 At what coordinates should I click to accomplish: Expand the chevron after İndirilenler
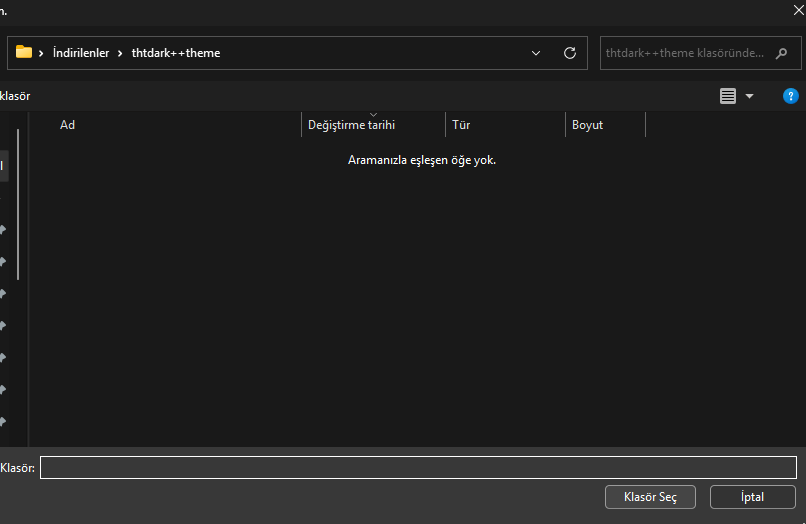click(120, 53)
